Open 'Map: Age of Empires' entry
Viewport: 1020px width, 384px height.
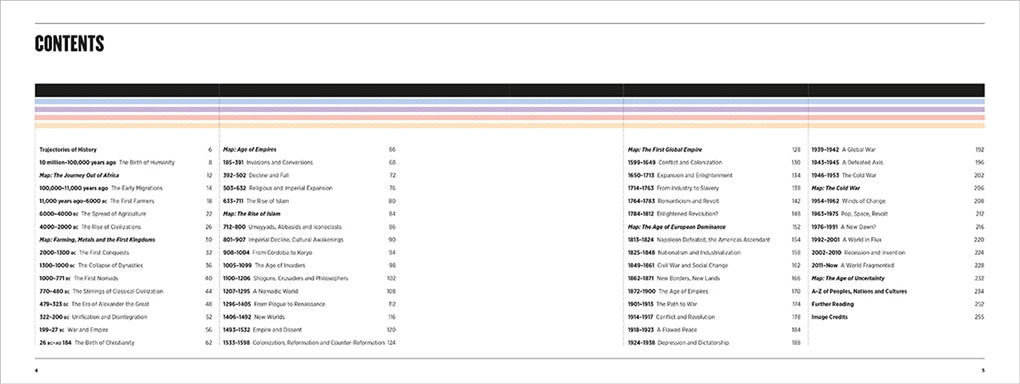coord(249,150)
